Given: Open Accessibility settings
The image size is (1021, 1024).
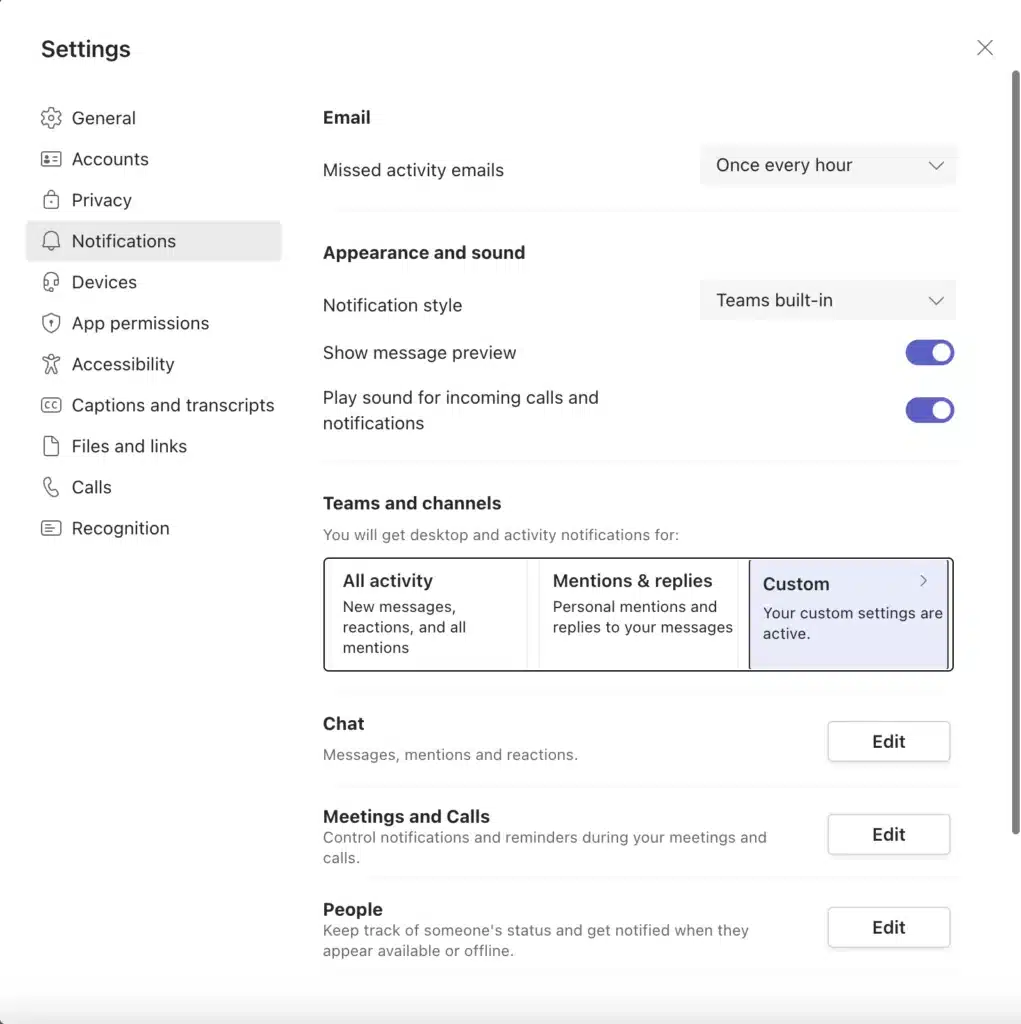Looking at the screenshot, I should 154,364.
